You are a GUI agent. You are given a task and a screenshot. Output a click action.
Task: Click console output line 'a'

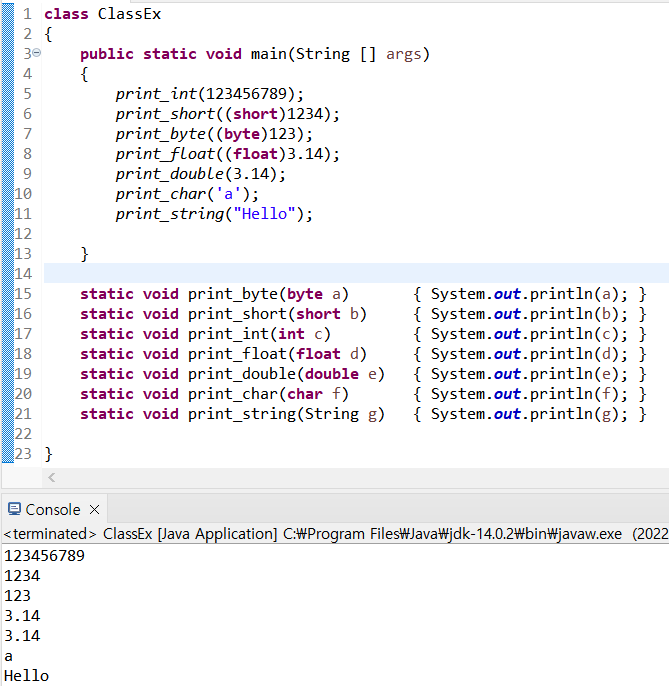[8, 656]
